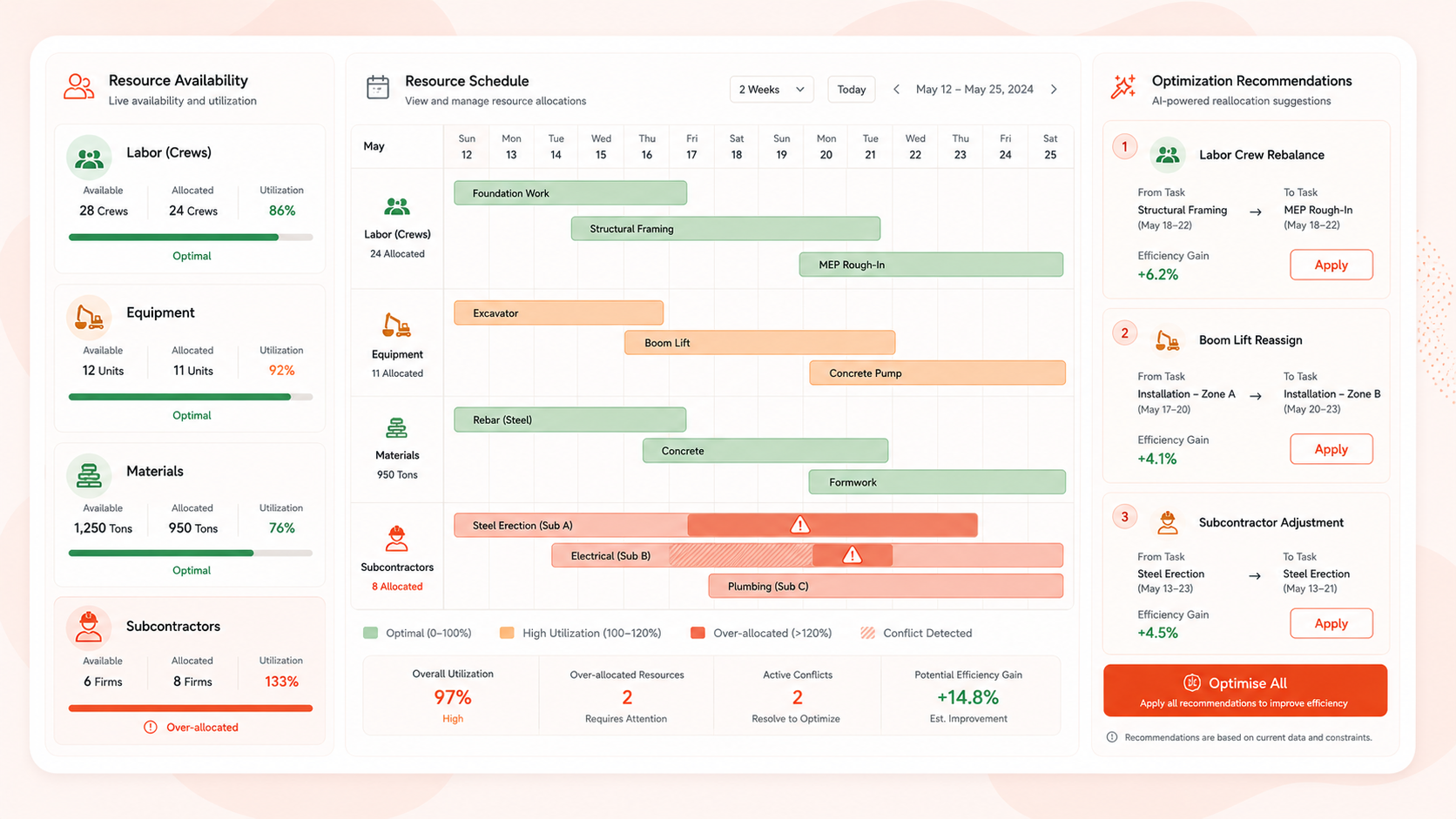
Task: Click the +6.2% efficiency gain value
Action: click(x=1157, y=274)
